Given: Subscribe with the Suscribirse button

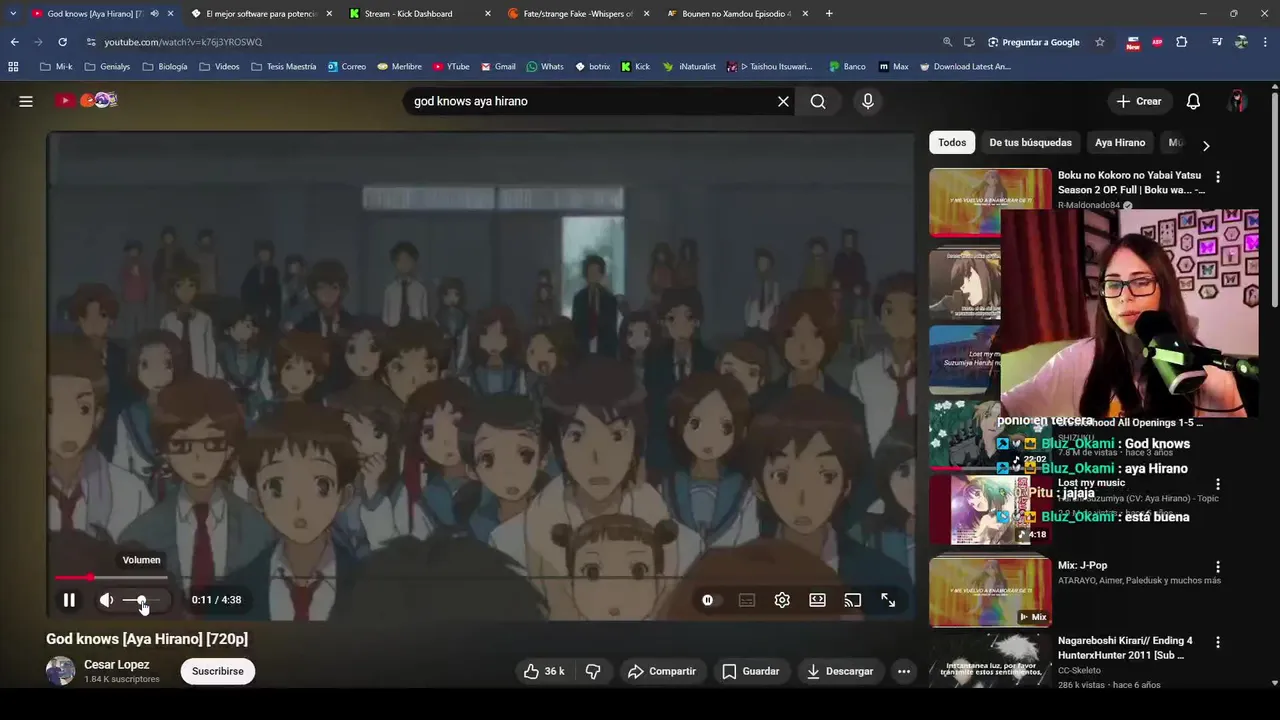Looking at the screenshot, I should pyautogui.click(x=218, y=671).
